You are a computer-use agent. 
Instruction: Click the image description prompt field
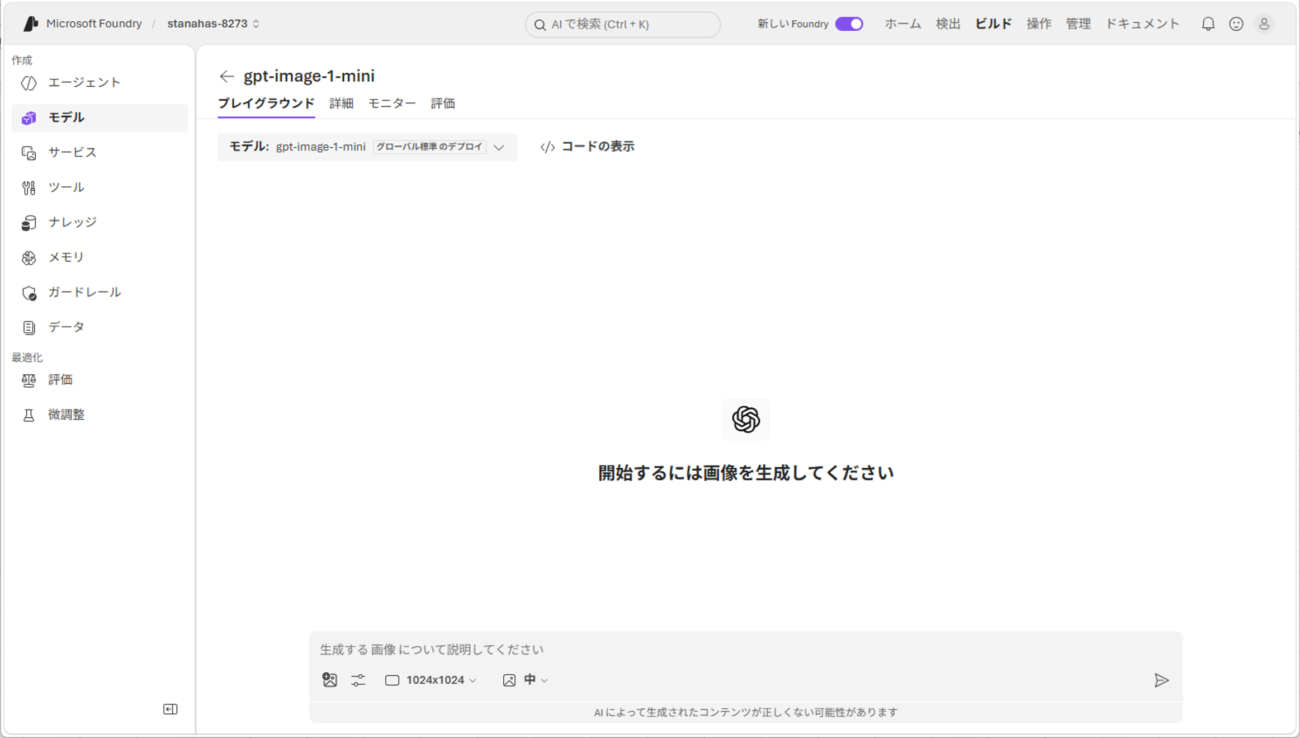[x=745, y=650]
